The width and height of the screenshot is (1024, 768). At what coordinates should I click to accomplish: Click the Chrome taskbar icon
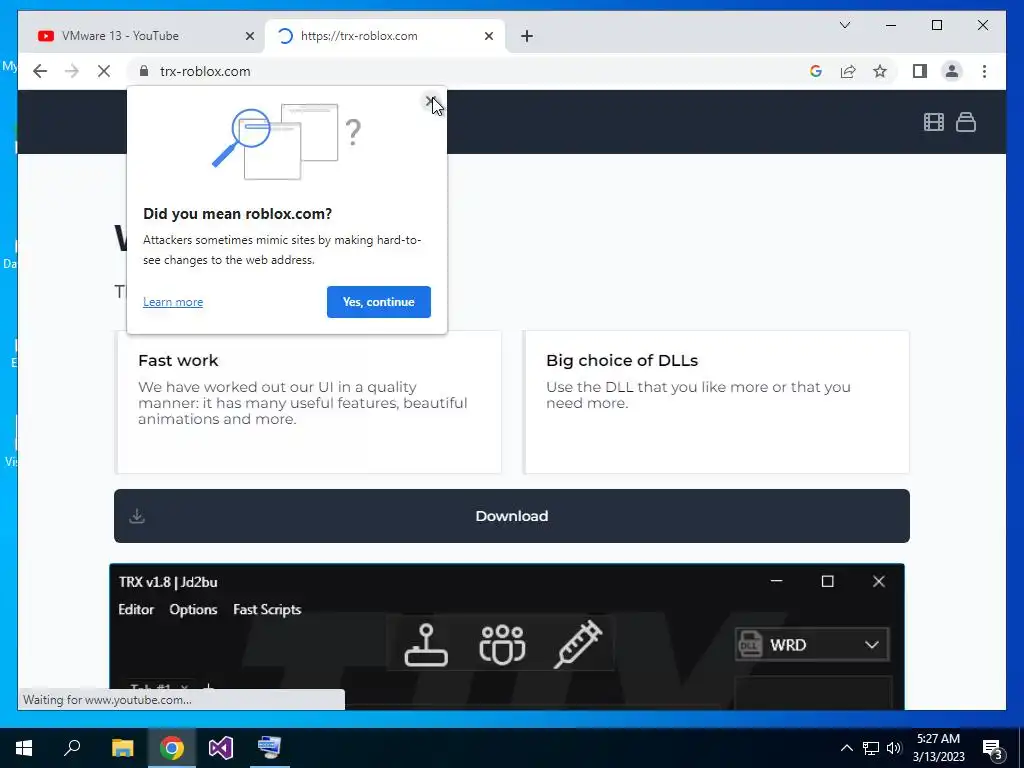(172, 748)
